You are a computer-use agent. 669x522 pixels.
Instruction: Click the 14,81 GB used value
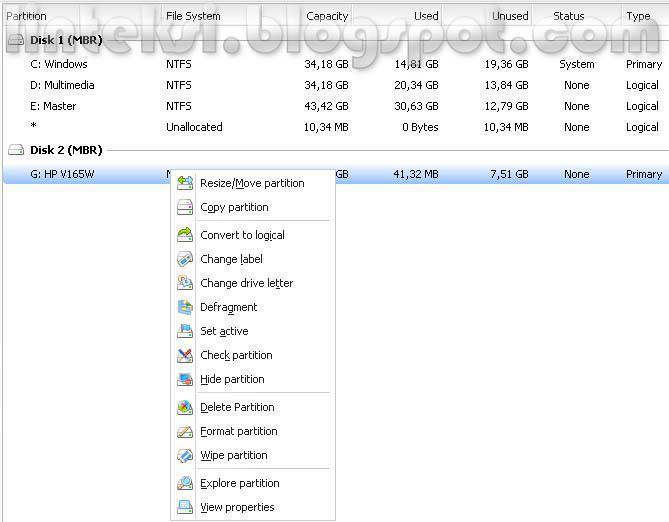(416, 64)
